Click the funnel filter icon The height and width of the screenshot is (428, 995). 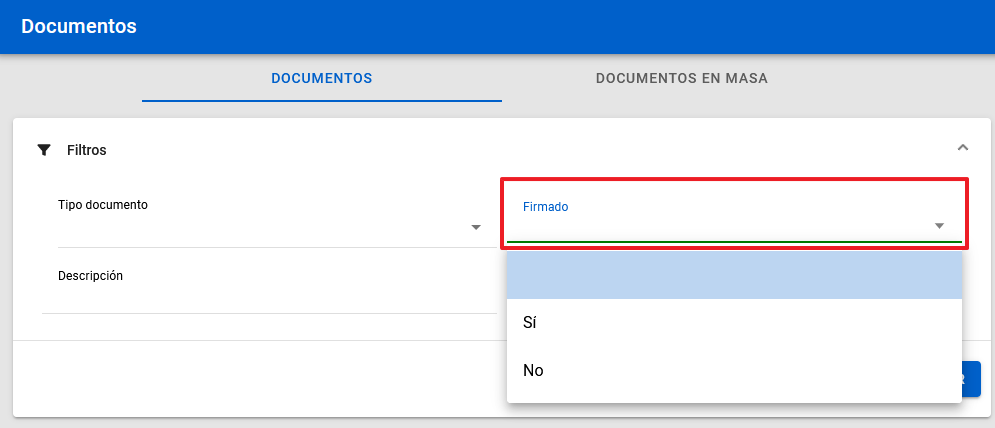pos(43,150)
